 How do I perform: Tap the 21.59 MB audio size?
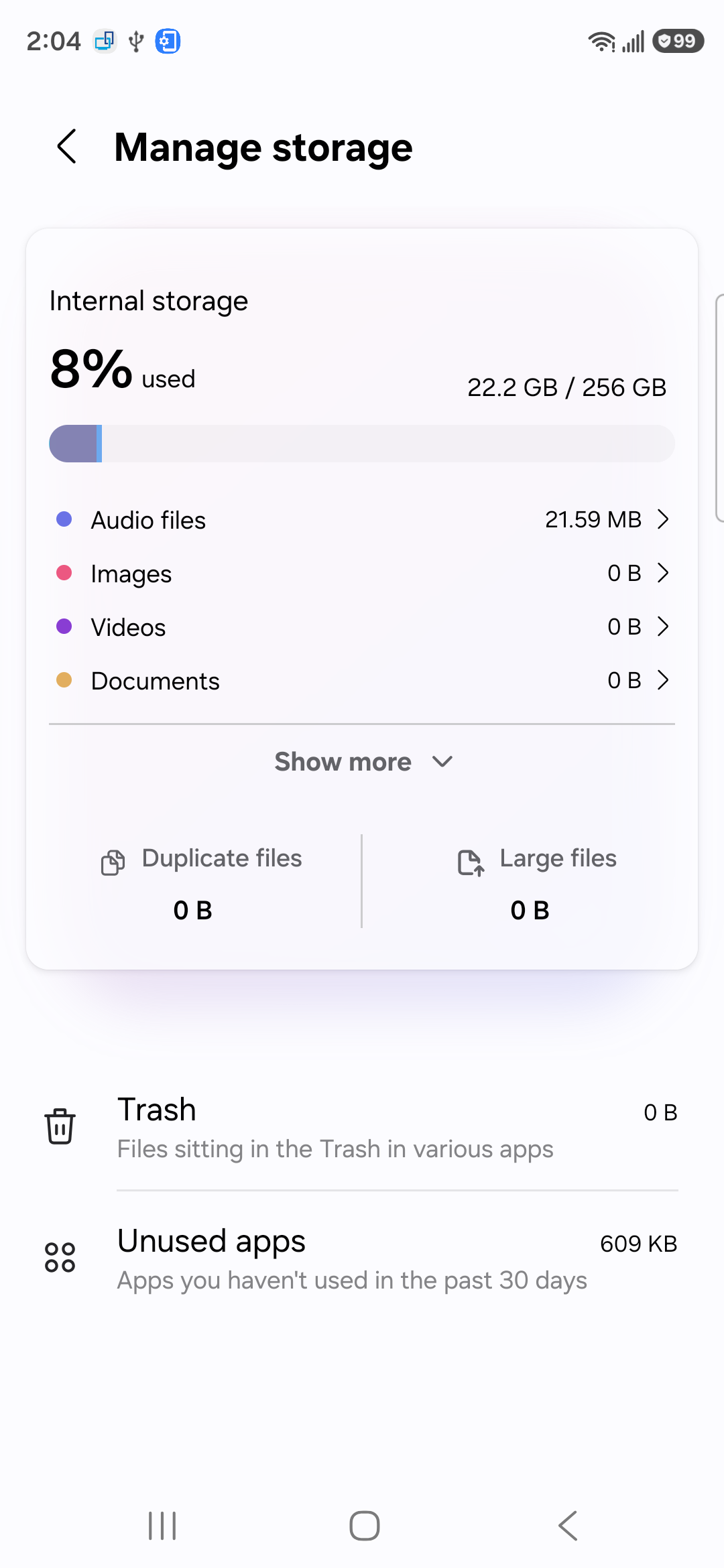[593, 519]
